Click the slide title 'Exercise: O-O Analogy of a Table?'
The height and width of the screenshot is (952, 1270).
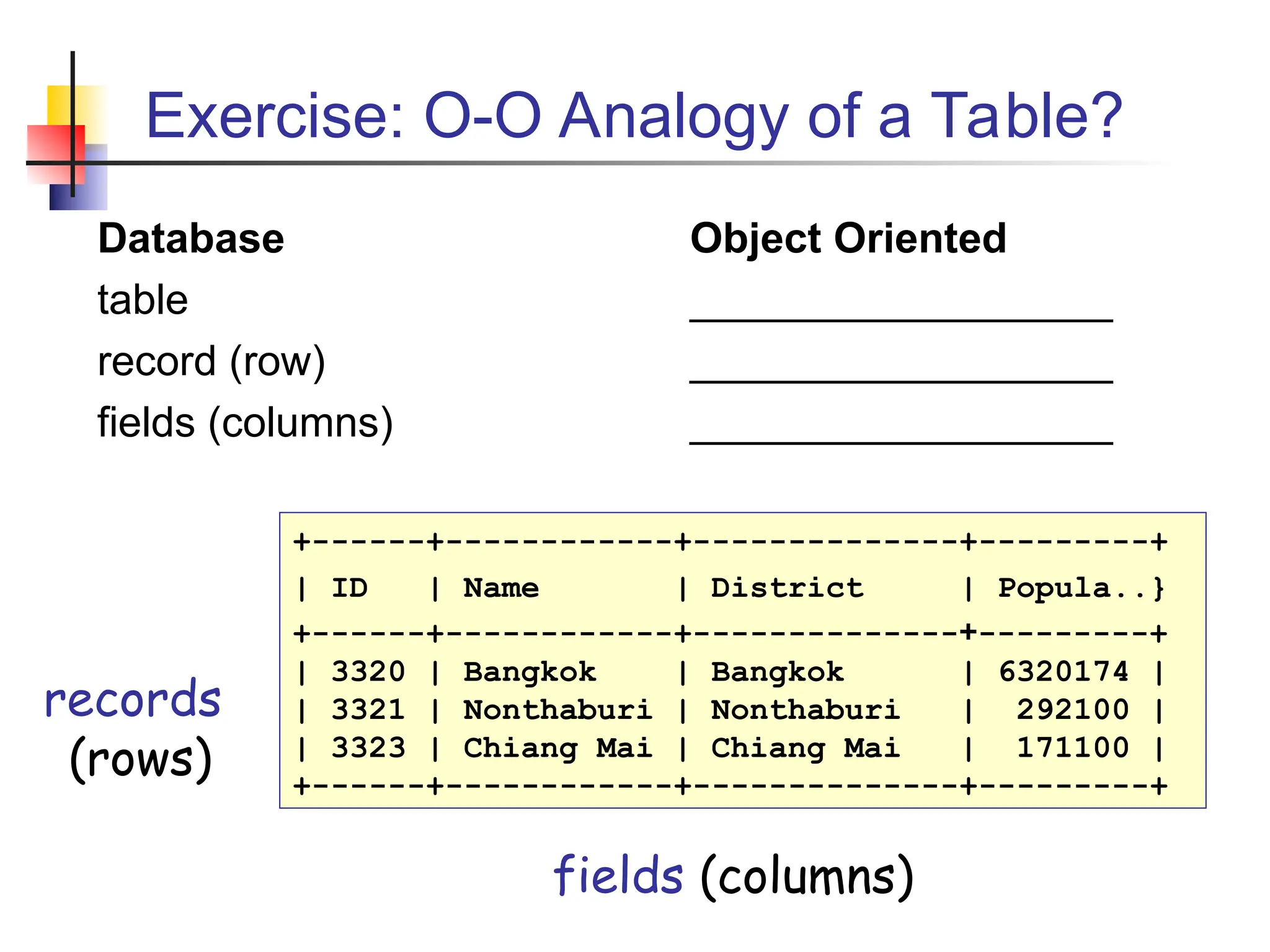(x=633, y=116)
